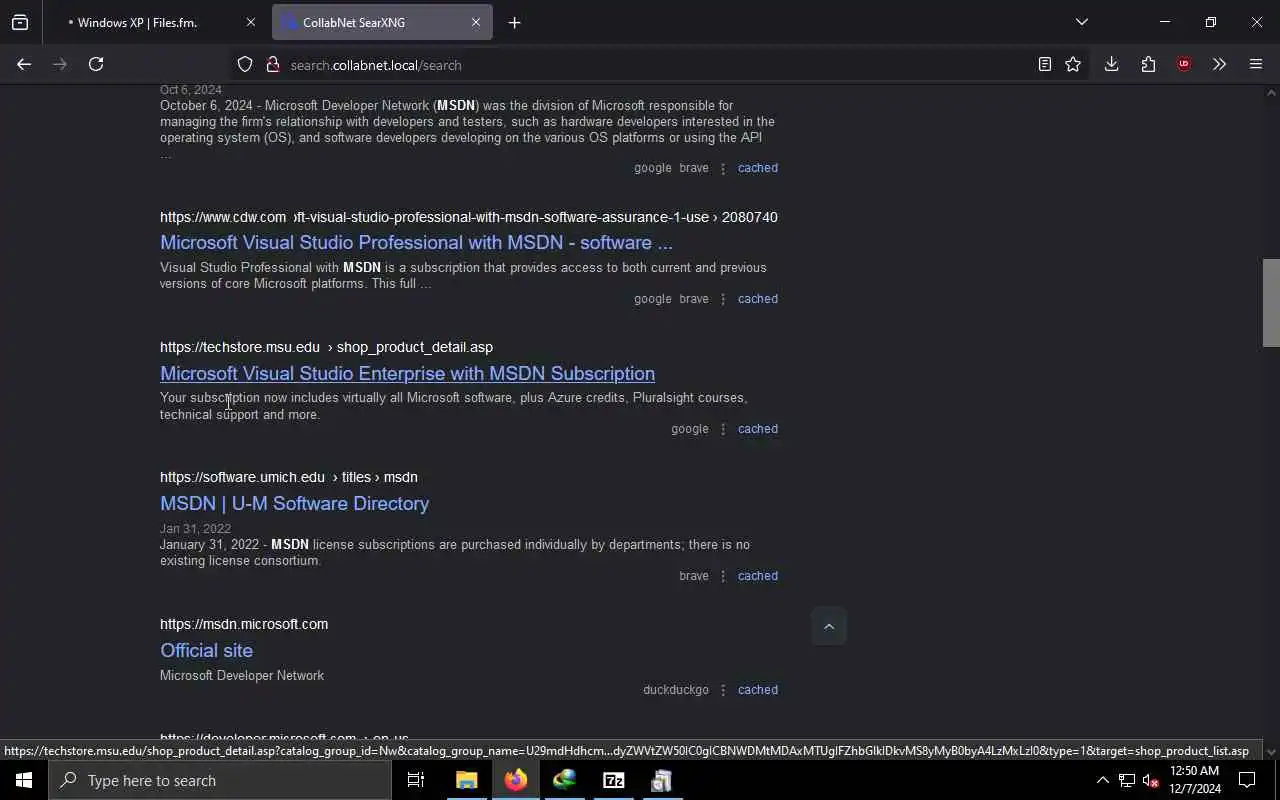Open cached link for techstore.msu.edu result
This screenshot has height=800, width=1280.
757,429
